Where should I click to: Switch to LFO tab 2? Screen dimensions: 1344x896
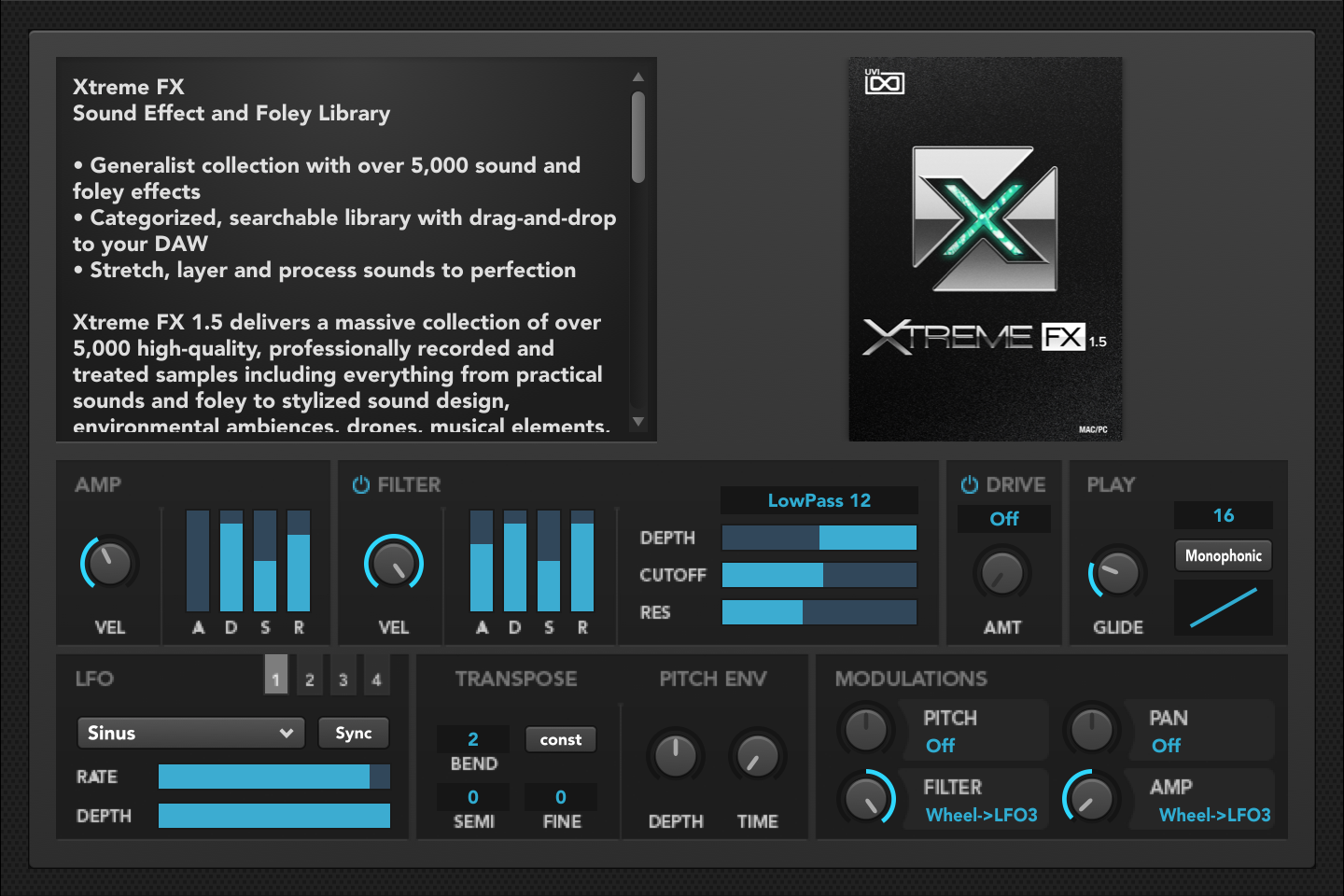point(309,678)
